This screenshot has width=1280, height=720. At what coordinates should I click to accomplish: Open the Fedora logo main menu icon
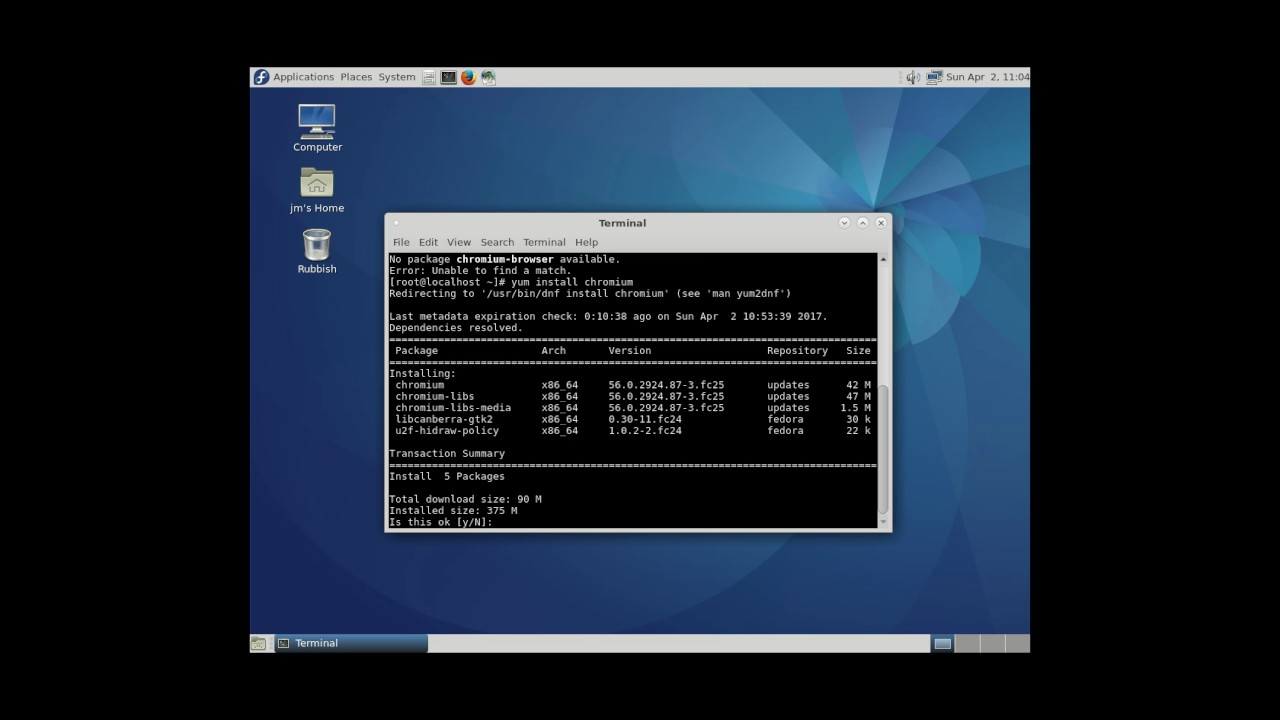(x=261, y=77)
